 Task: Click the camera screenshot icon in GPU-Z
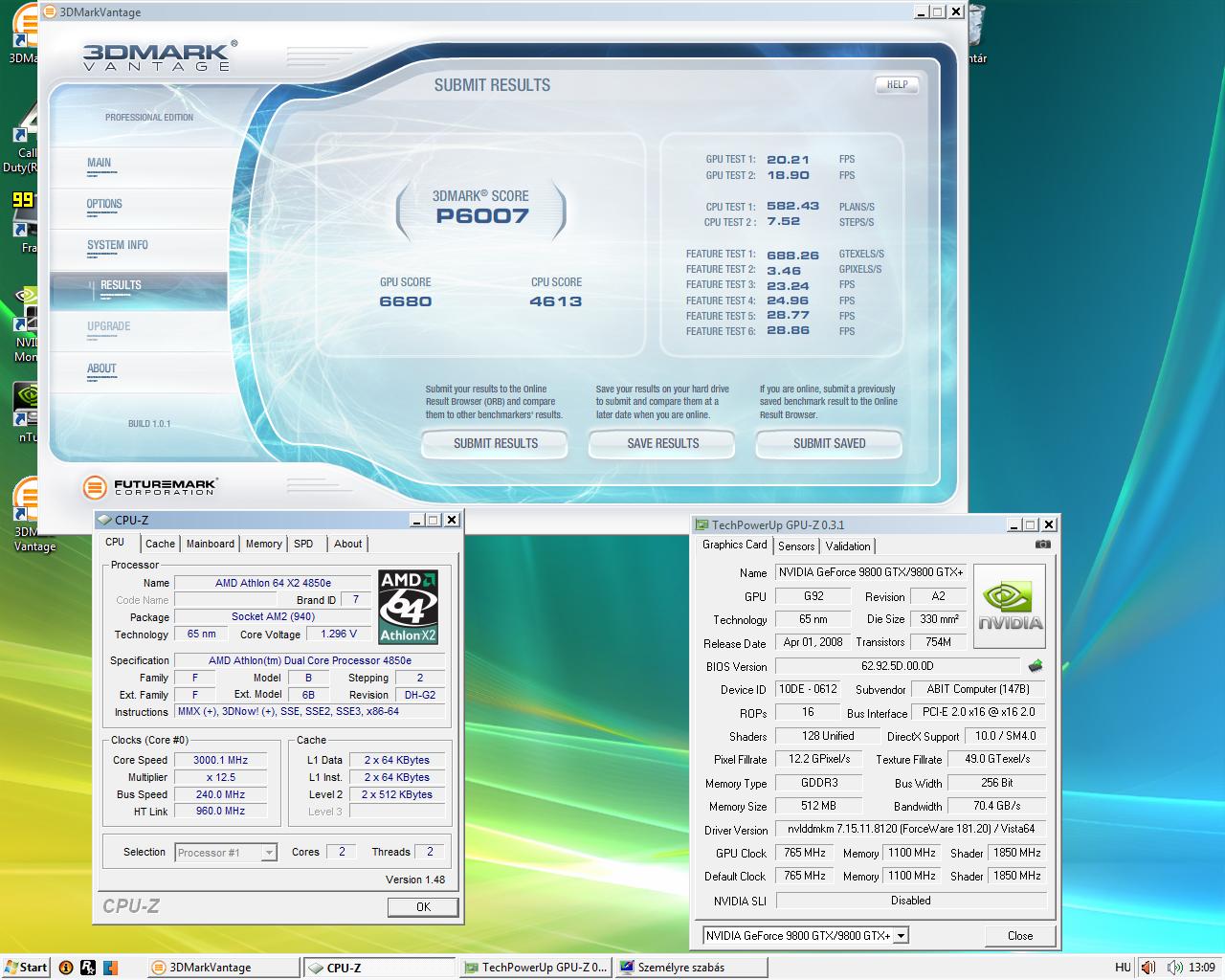[x=1043, y=545]
